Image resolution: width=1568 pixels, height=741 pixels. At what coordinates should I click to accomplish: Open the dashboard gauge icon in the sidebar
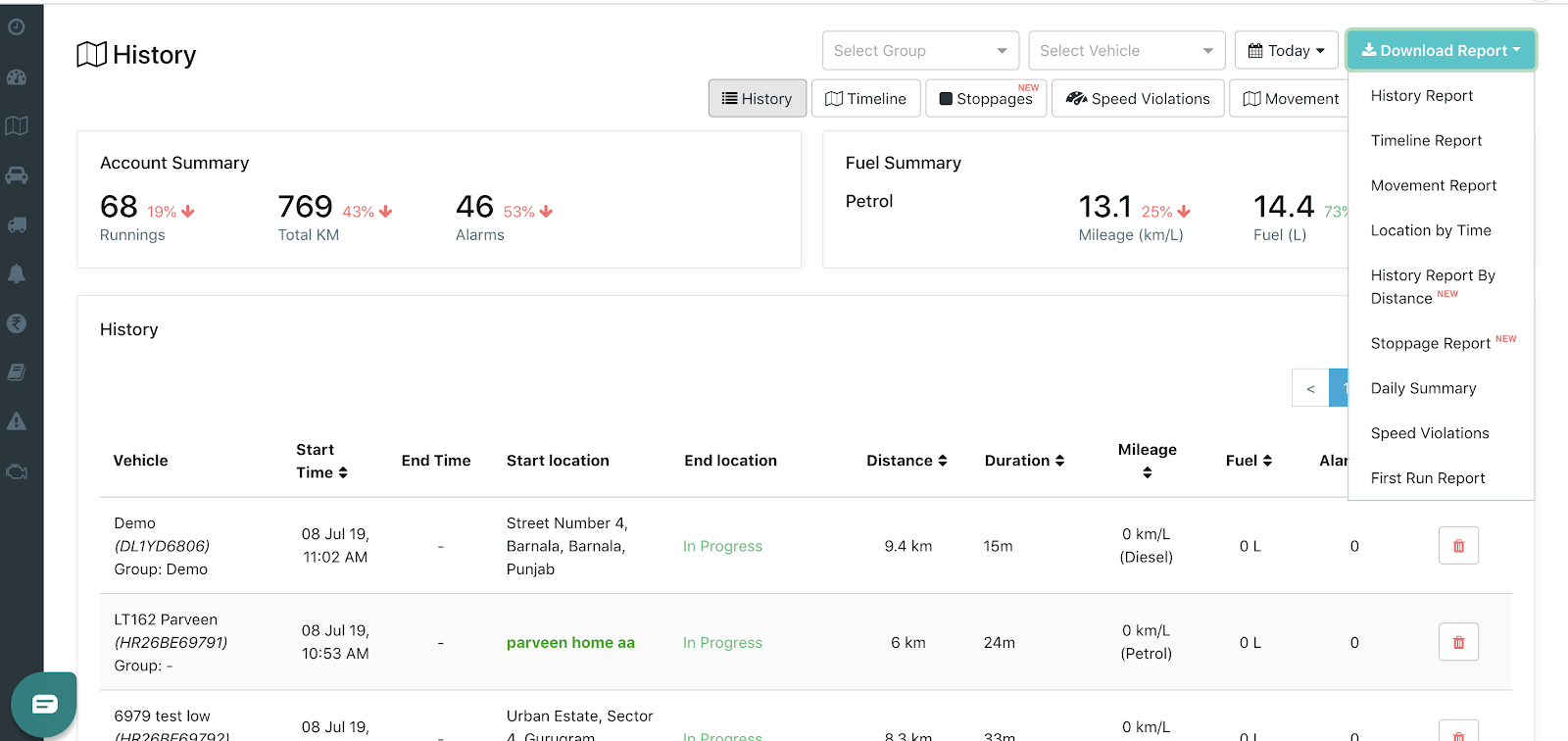pos(17,77)
